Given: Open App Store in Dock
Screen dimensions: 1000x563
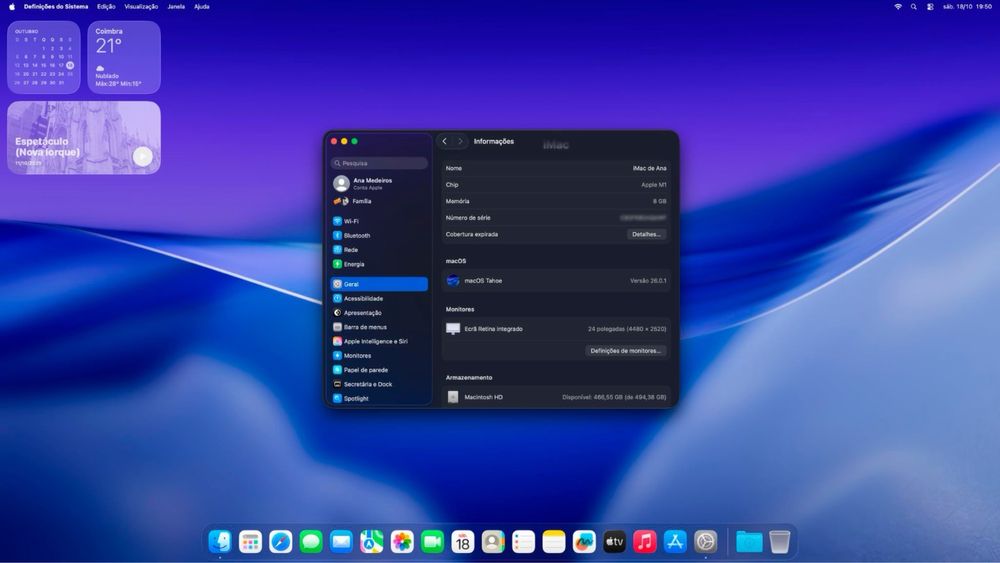Looking at the screenshot, I should click(675, 541).
